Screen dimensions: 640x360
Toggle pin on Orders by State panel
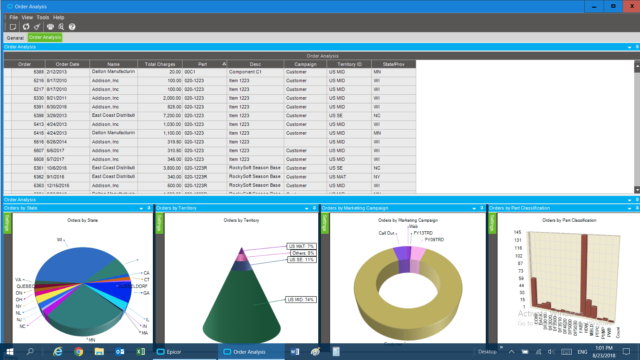click(149, 208)
